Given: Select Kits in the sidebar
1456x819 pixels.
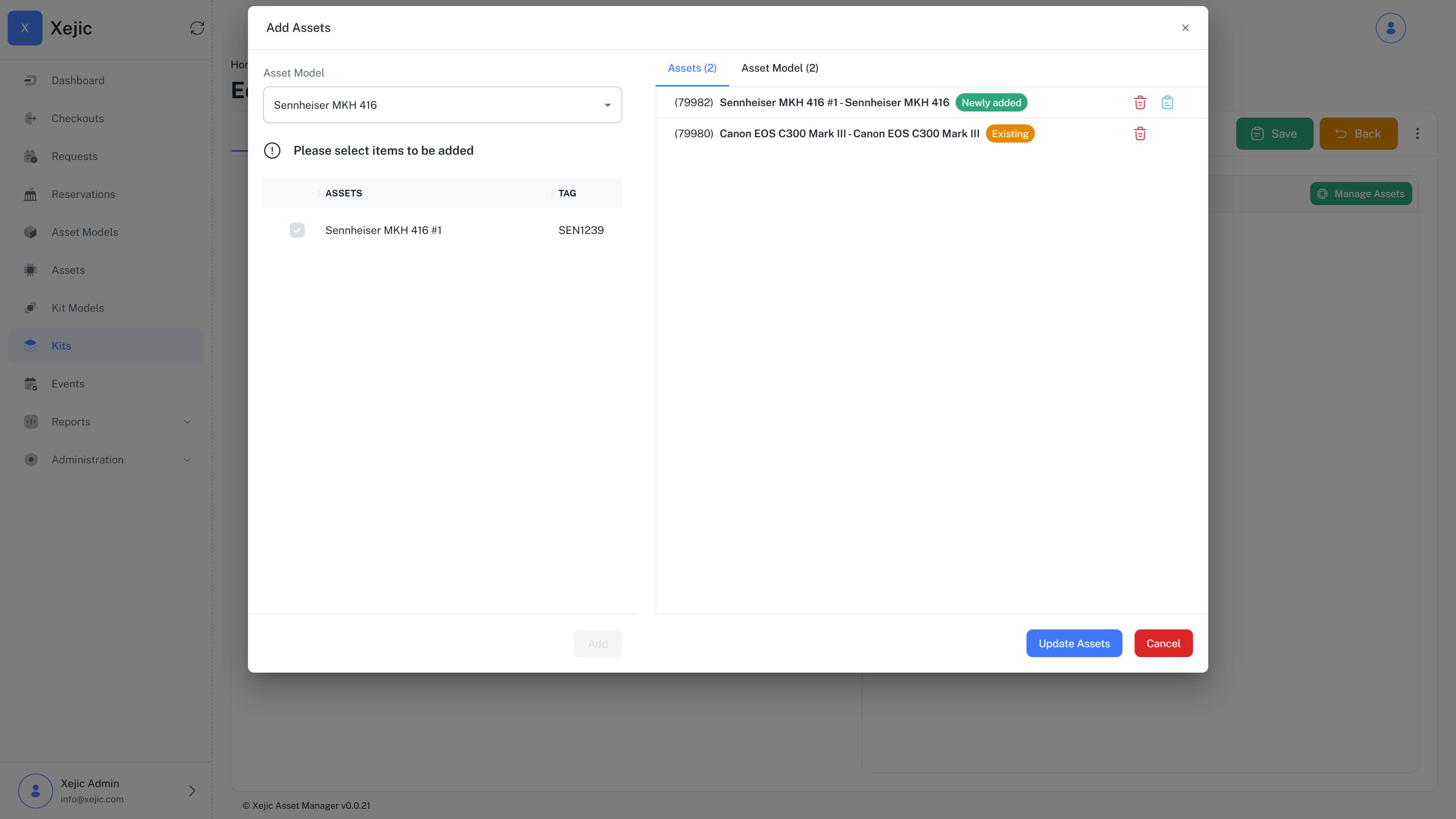Looking at the screenshot, I should coord(106,345).
